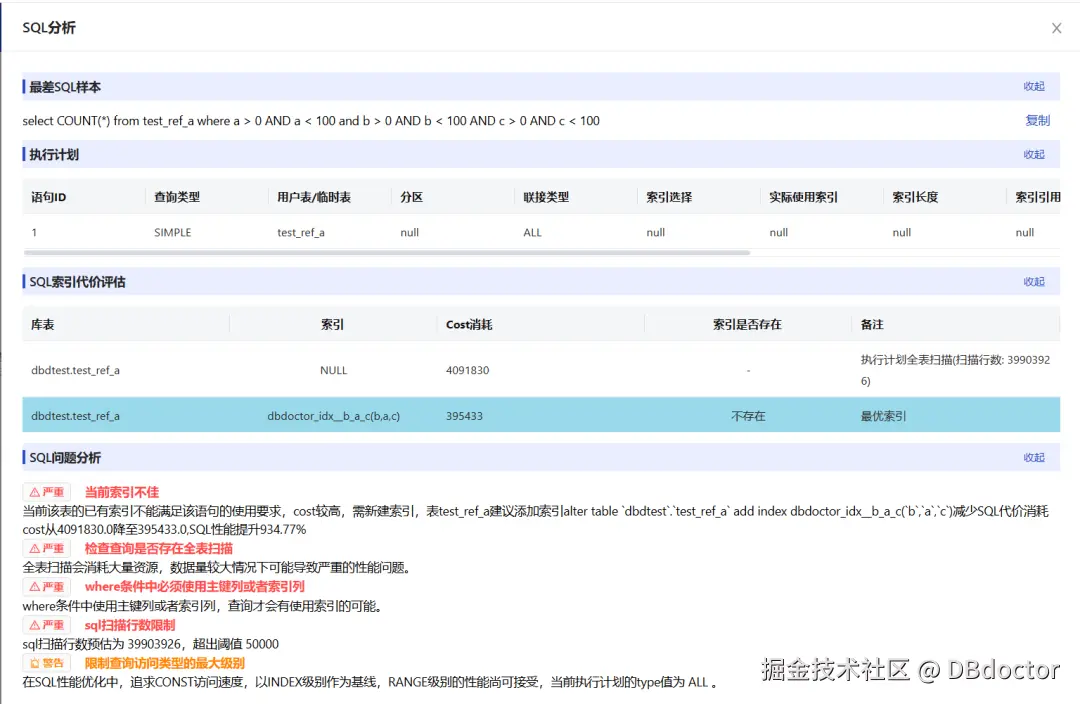Click the 警告 badge beside 限制查询访问类型的最大级别
The width and height of the screenshot is (1080, 704).
46,663
